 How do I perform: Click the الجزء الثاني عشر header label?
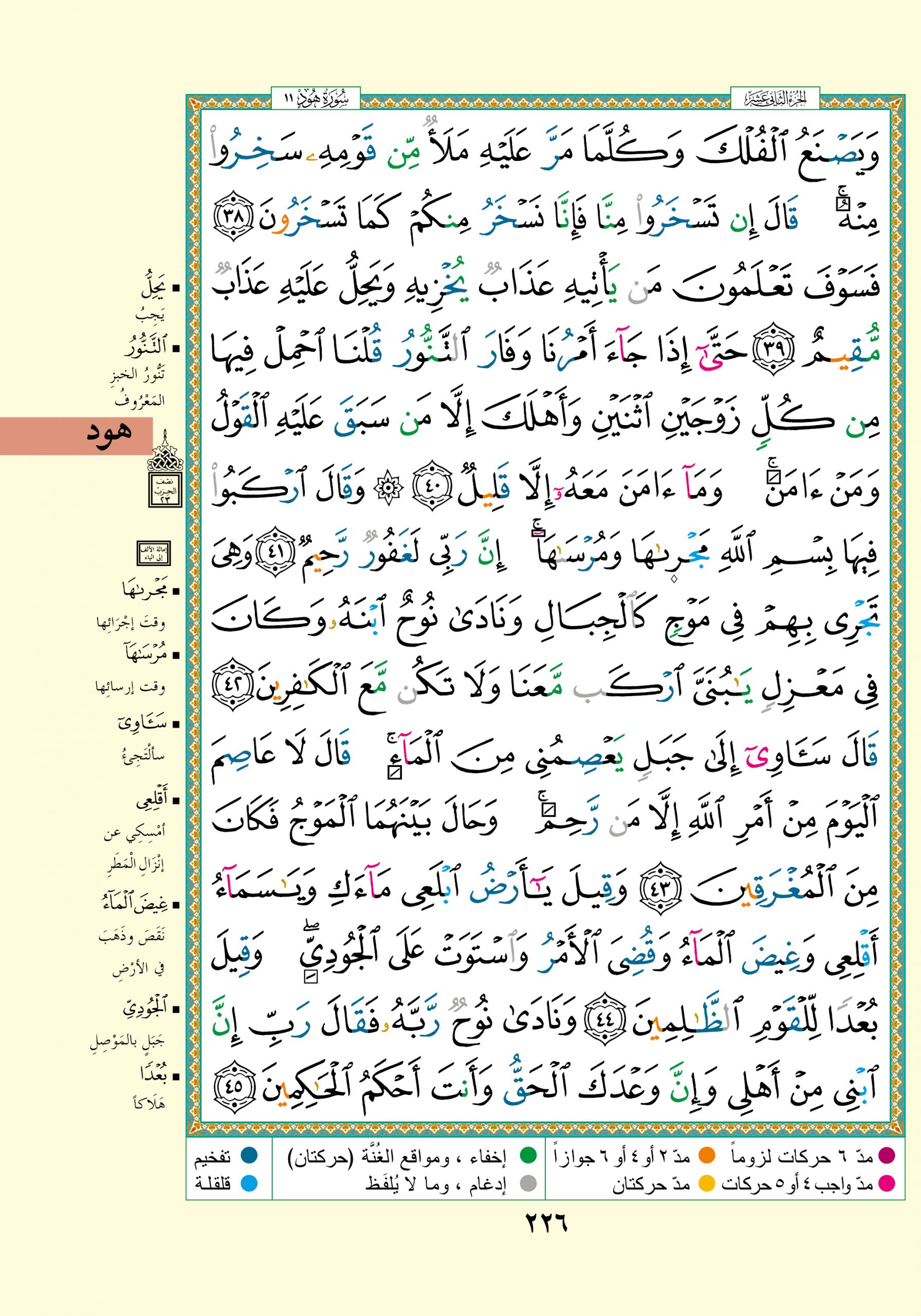click(775, 100)
